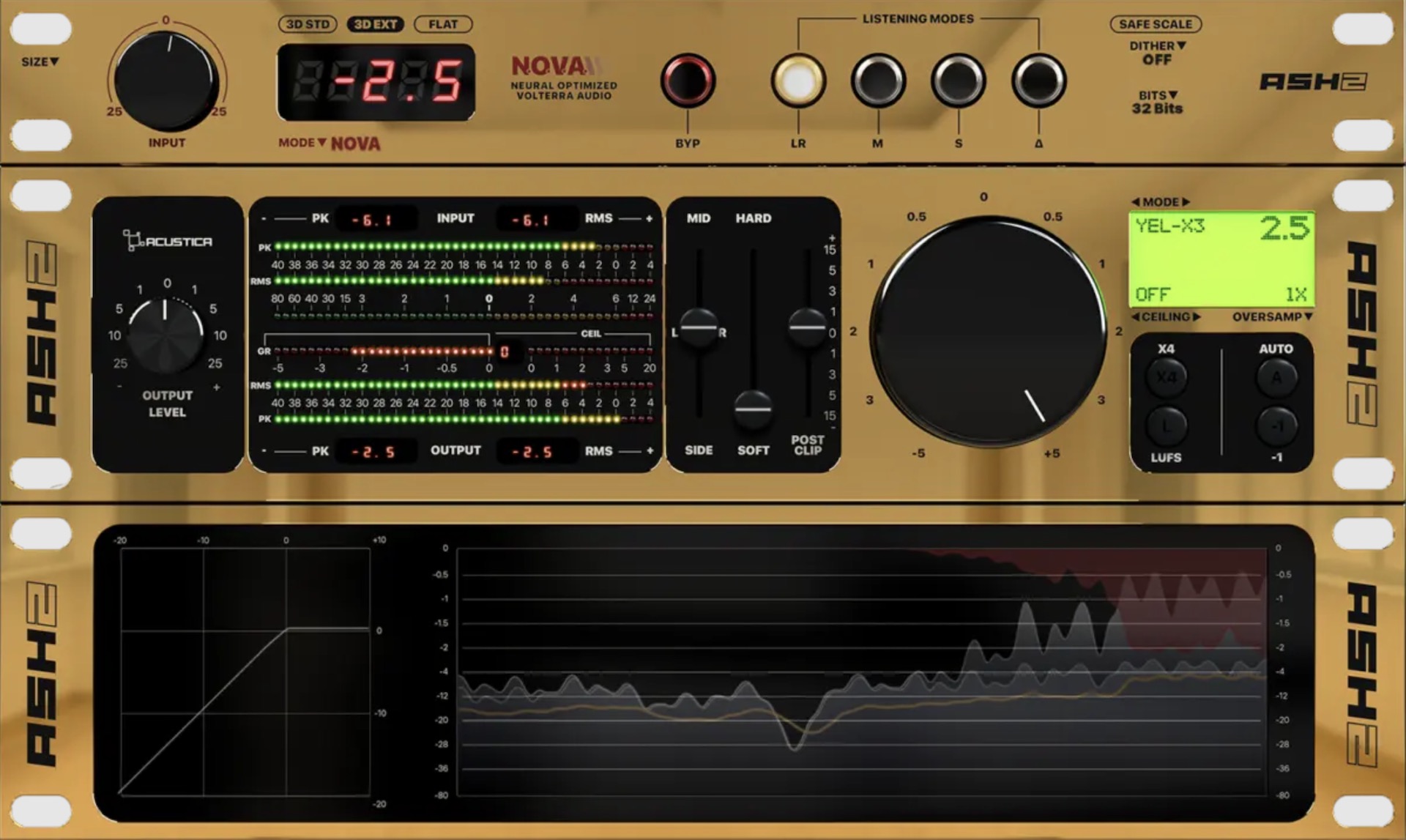The width and height of the screenshot is (1406, 840).
Task: Switch listening mode to S (side)
Action: point(959,81)
